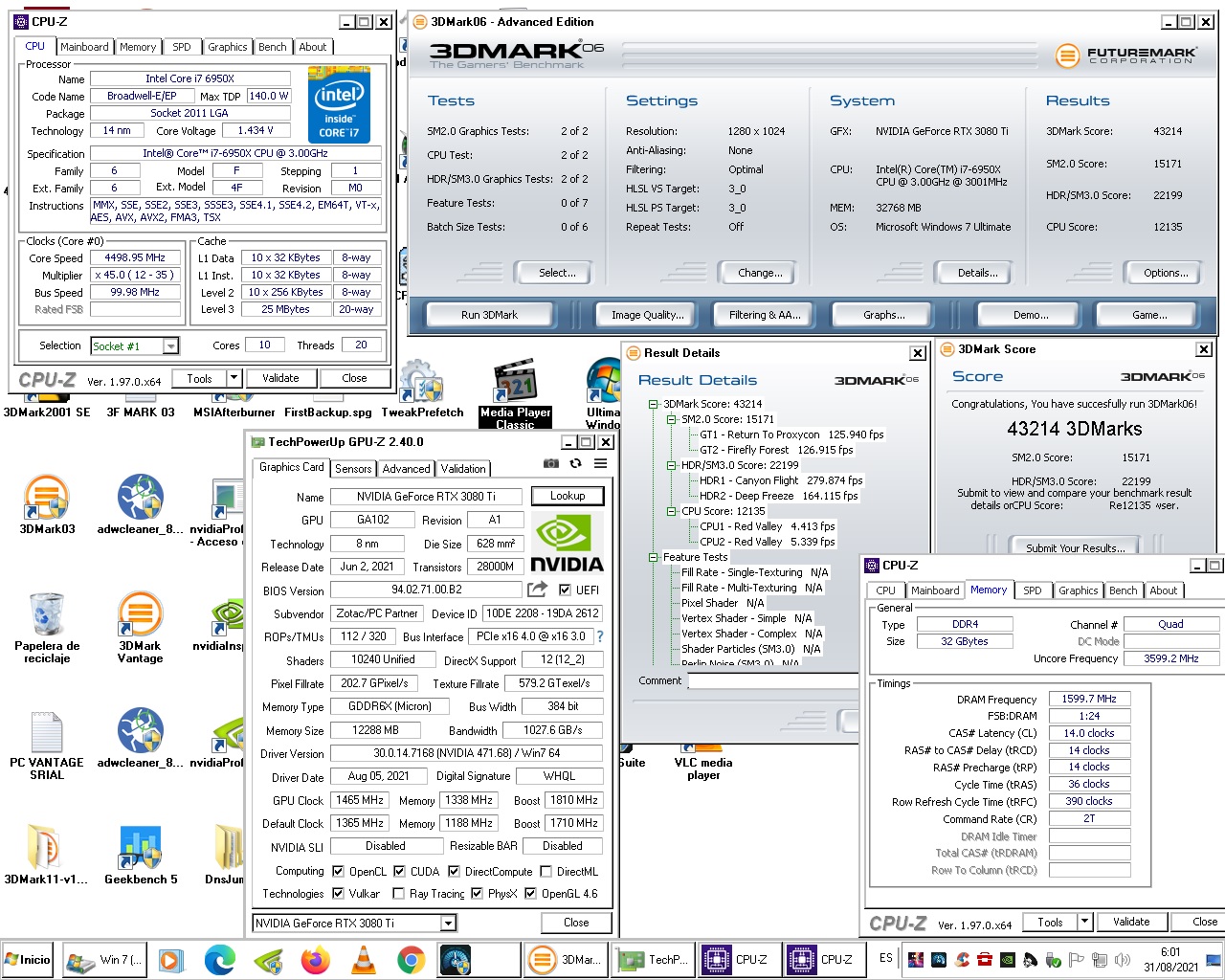Toggle the CUDA checkbox
1225x980 pixels.
399,872
